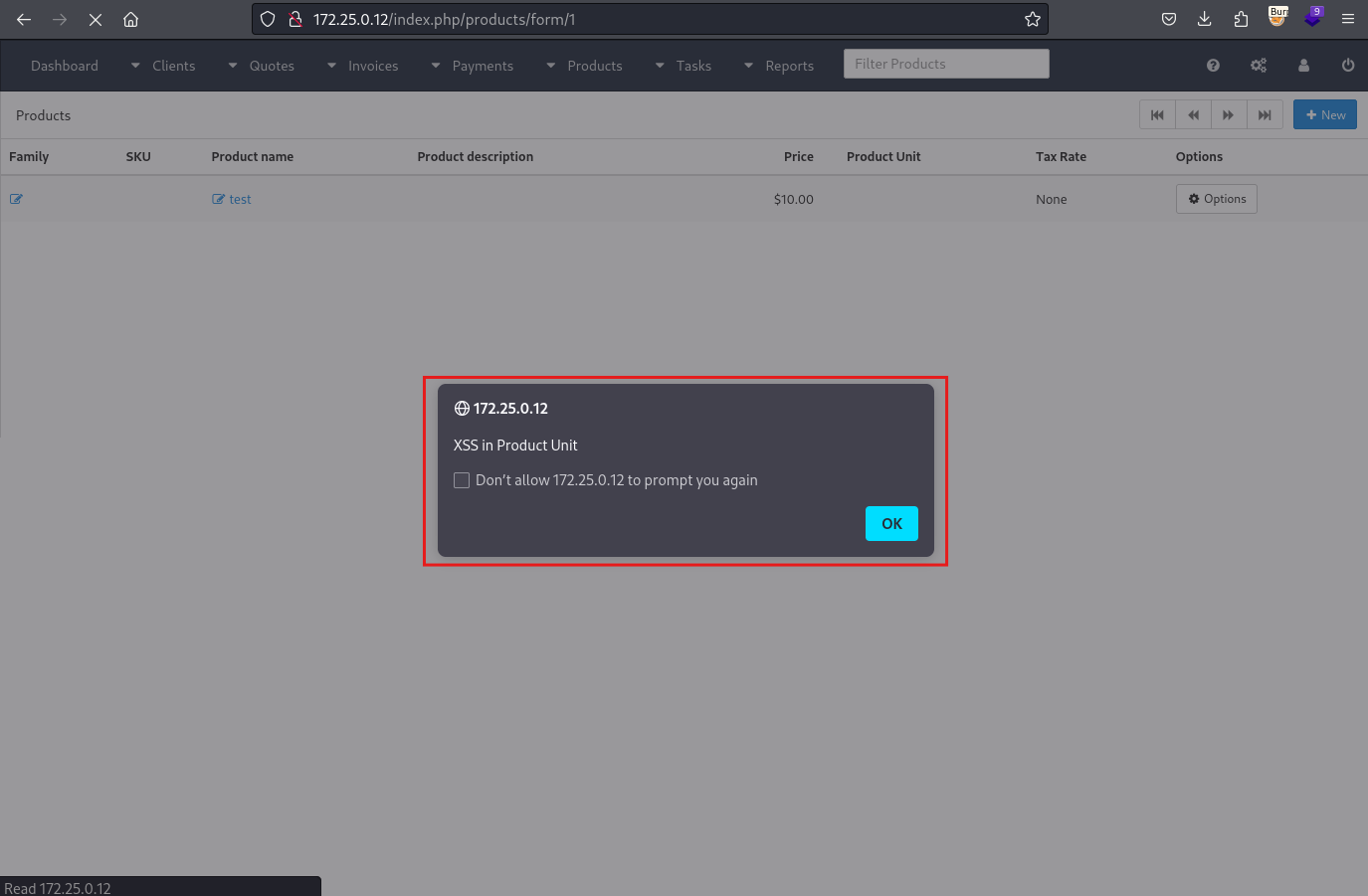The width and height of the screenshot is (1368, 896).
Task: Expand the Clients dropdown menu
Action: [x=174, y=66]
